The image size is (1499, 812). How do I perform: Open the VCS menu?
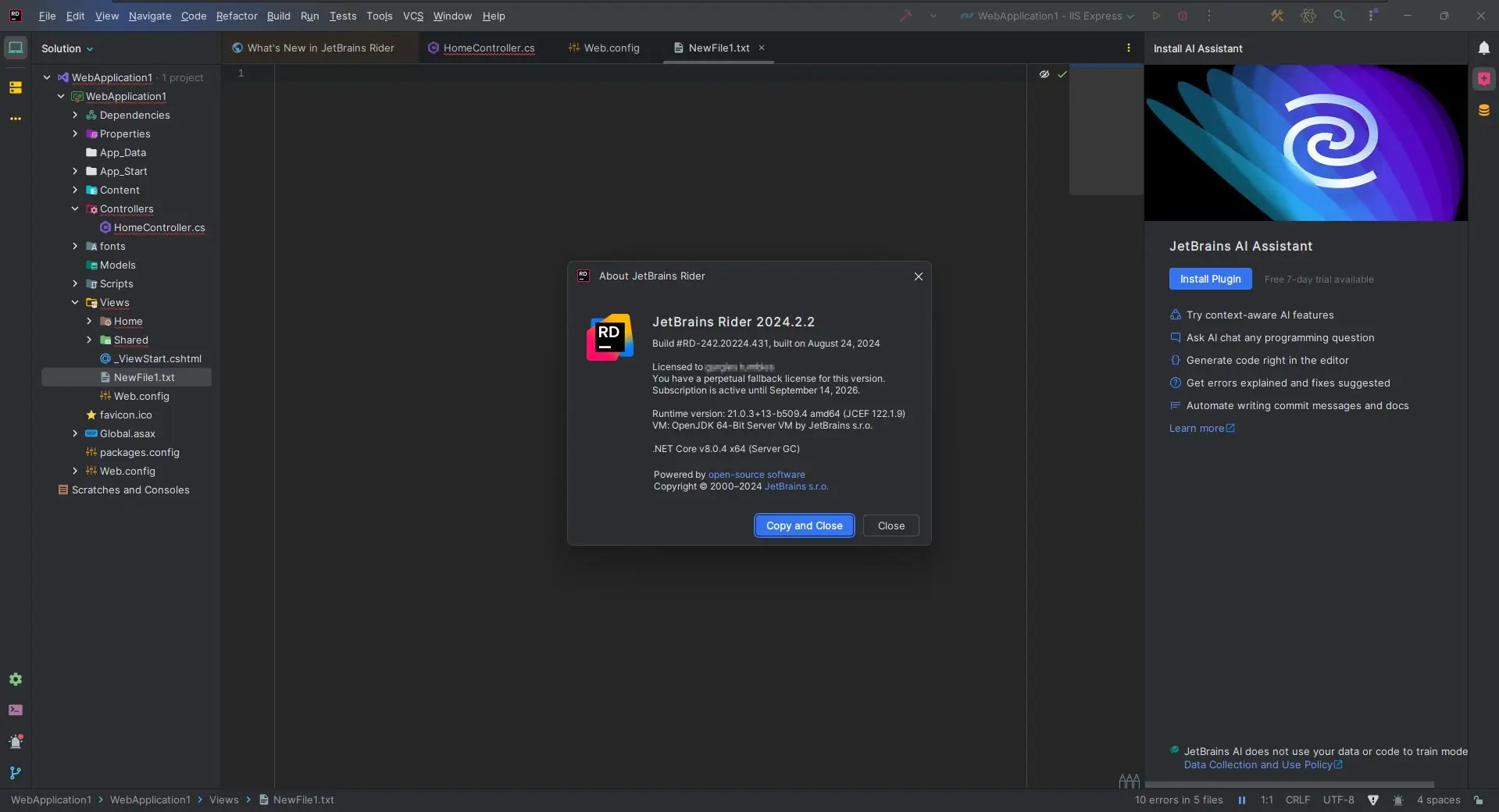point(413,16)
